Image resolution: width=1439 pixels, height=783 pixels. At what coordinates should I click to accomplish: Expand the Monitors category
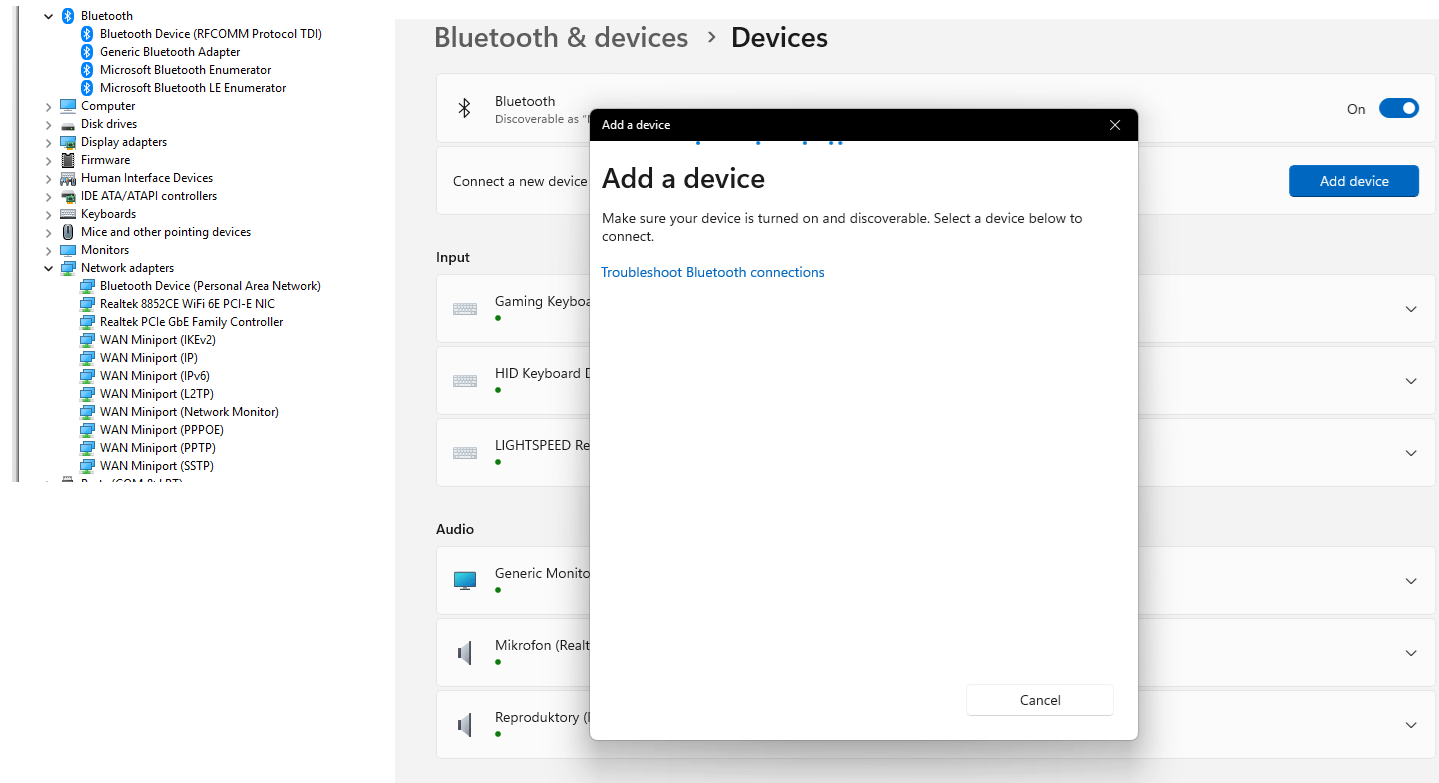[48, 250]
